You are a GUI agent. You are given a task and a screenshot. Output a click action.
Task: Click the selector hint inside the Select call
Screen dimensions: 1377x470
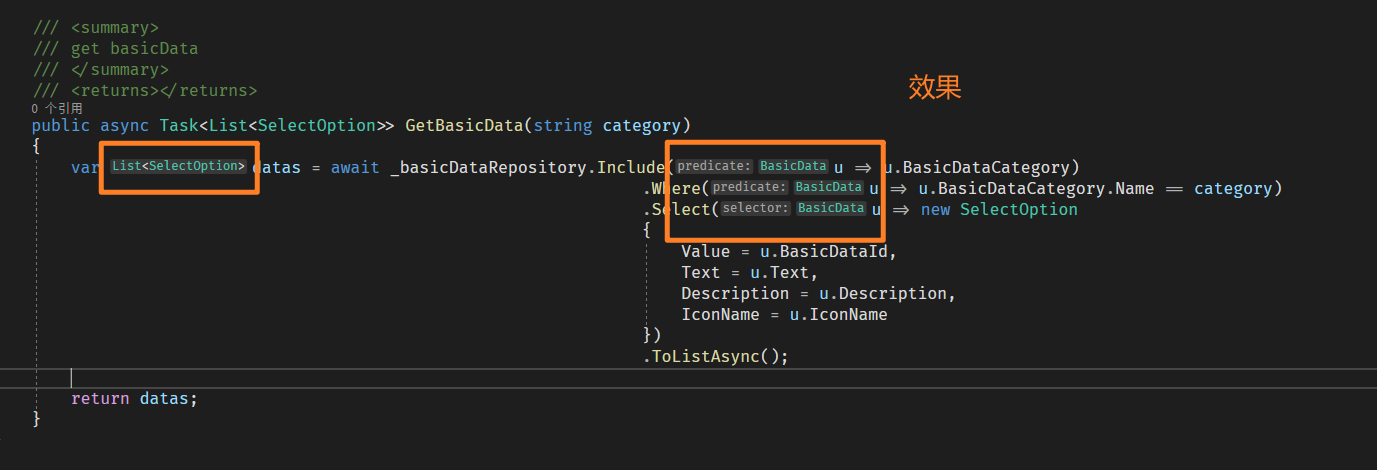pyautogui.click(x=756, y=208)
